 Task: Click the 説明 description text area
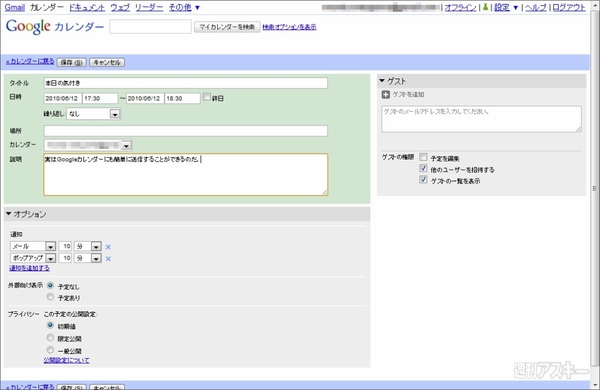pos(186,175)
